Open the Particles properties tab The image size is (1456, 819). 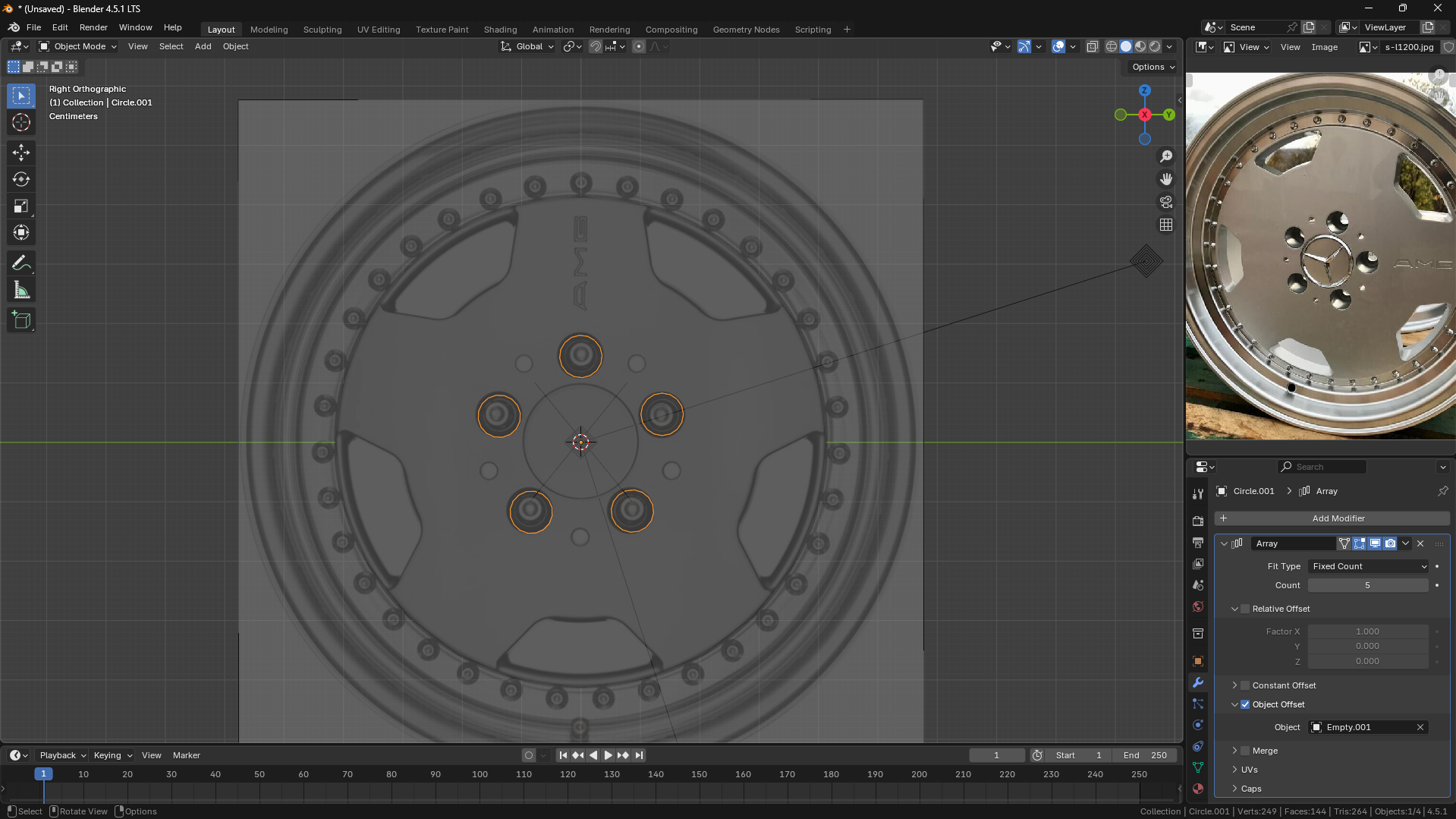click(1198, 704)
